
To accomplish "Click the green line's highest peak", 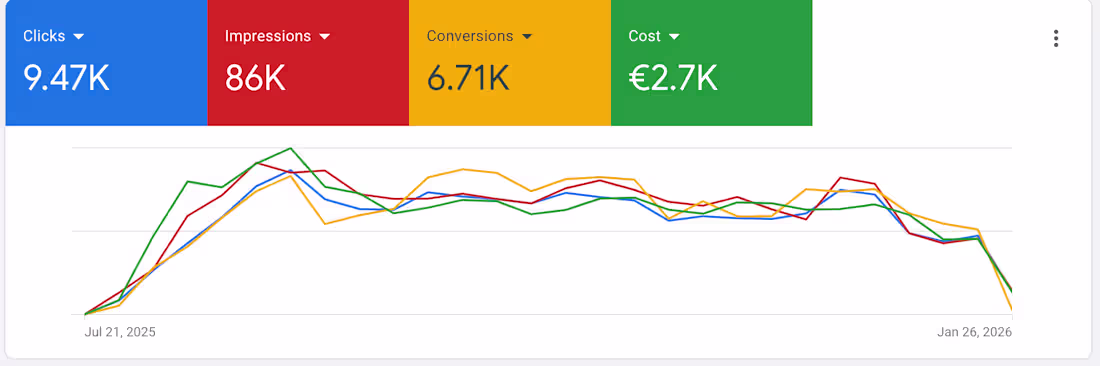I will click(x=290, y=149).
